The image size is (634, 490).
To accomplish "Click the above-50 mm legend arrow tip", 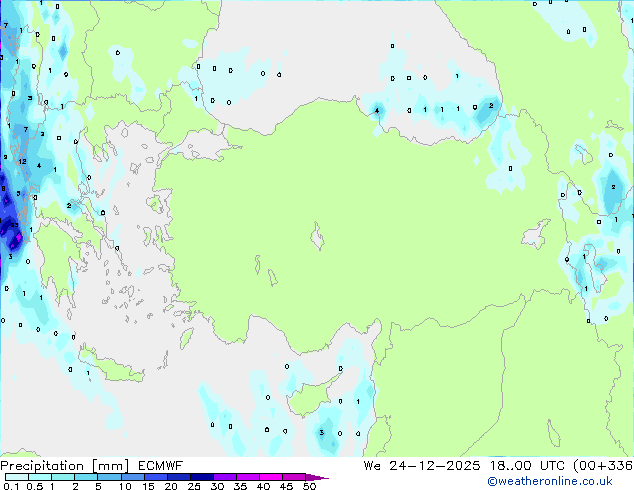I will (x=317, y=477).
